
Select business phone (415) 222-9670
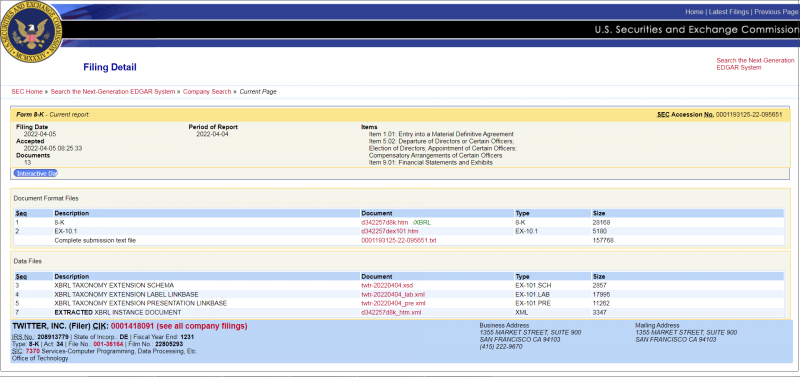tap(501, 346)
